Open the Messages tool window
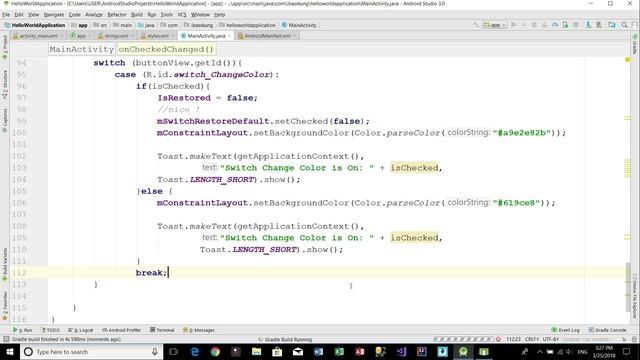Screen dimensions: 640x360 199,330
